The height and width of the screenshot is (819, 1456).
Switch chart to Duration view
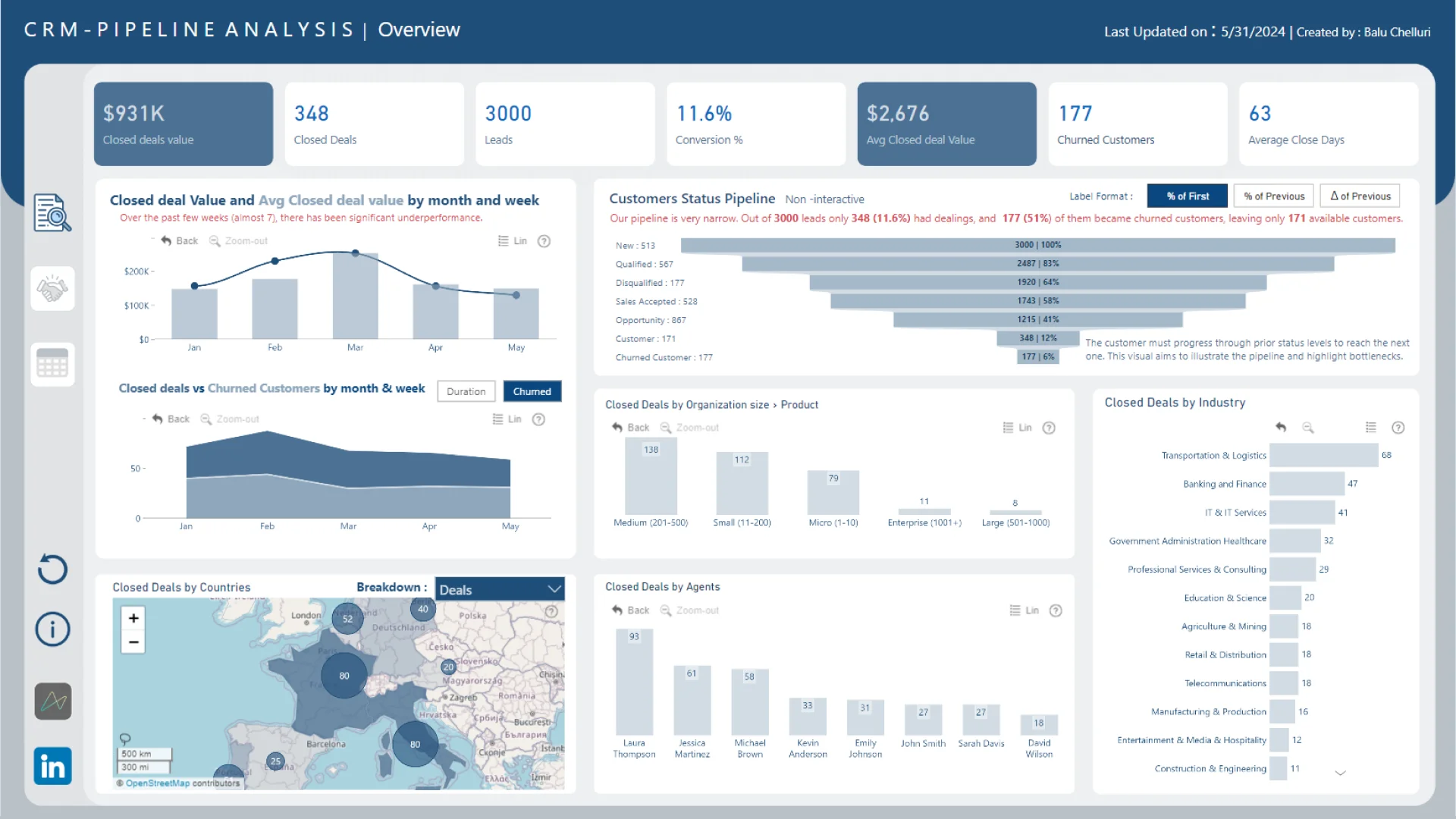click(x=466, y=391)
